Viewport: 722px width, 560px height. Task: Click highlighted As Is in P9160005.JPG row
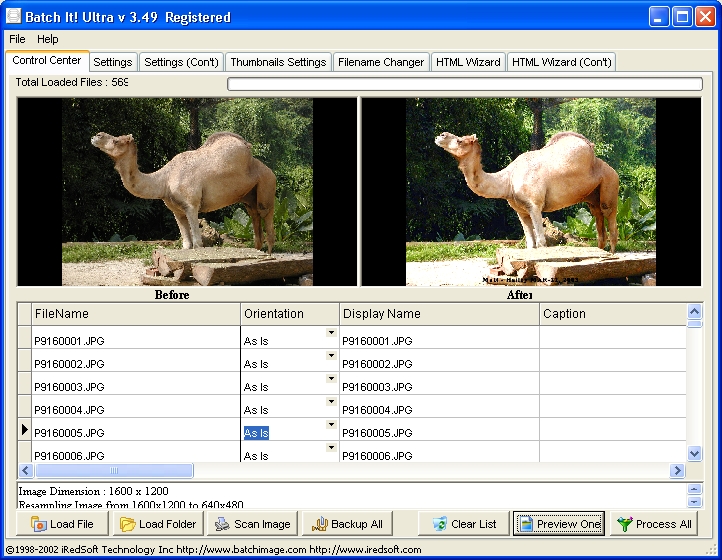point(256,433)
